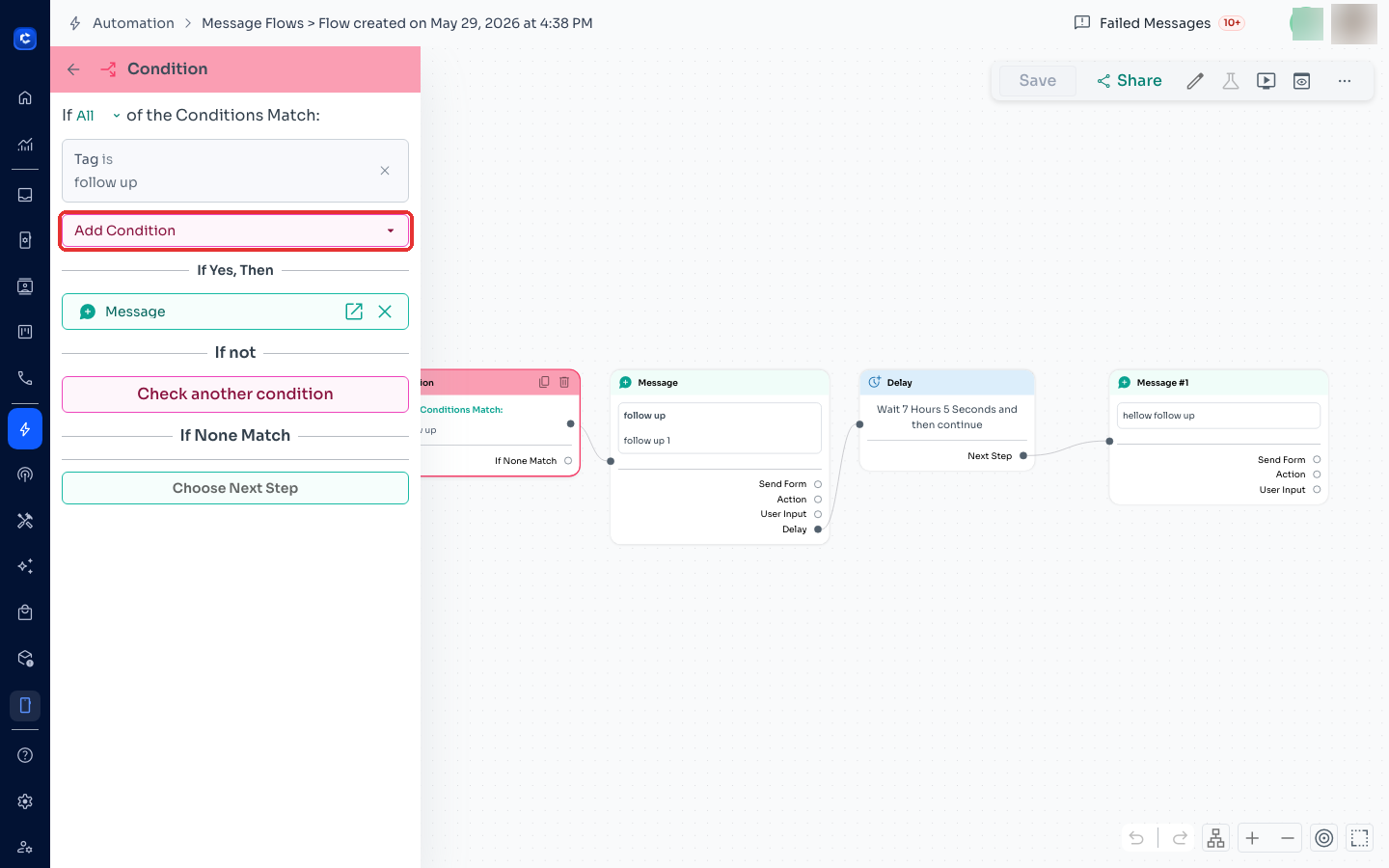
Task: Open the tools wrench icon in the sidebar
Action: click(25, 521)
